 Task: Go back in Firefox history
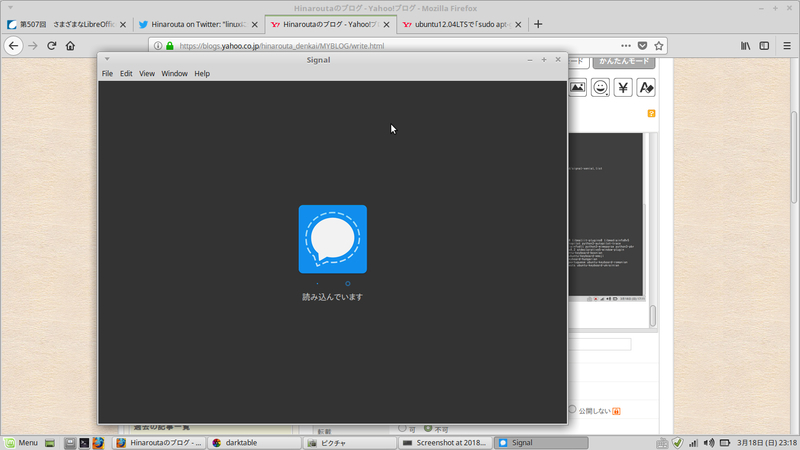click(x=14, y=46)
